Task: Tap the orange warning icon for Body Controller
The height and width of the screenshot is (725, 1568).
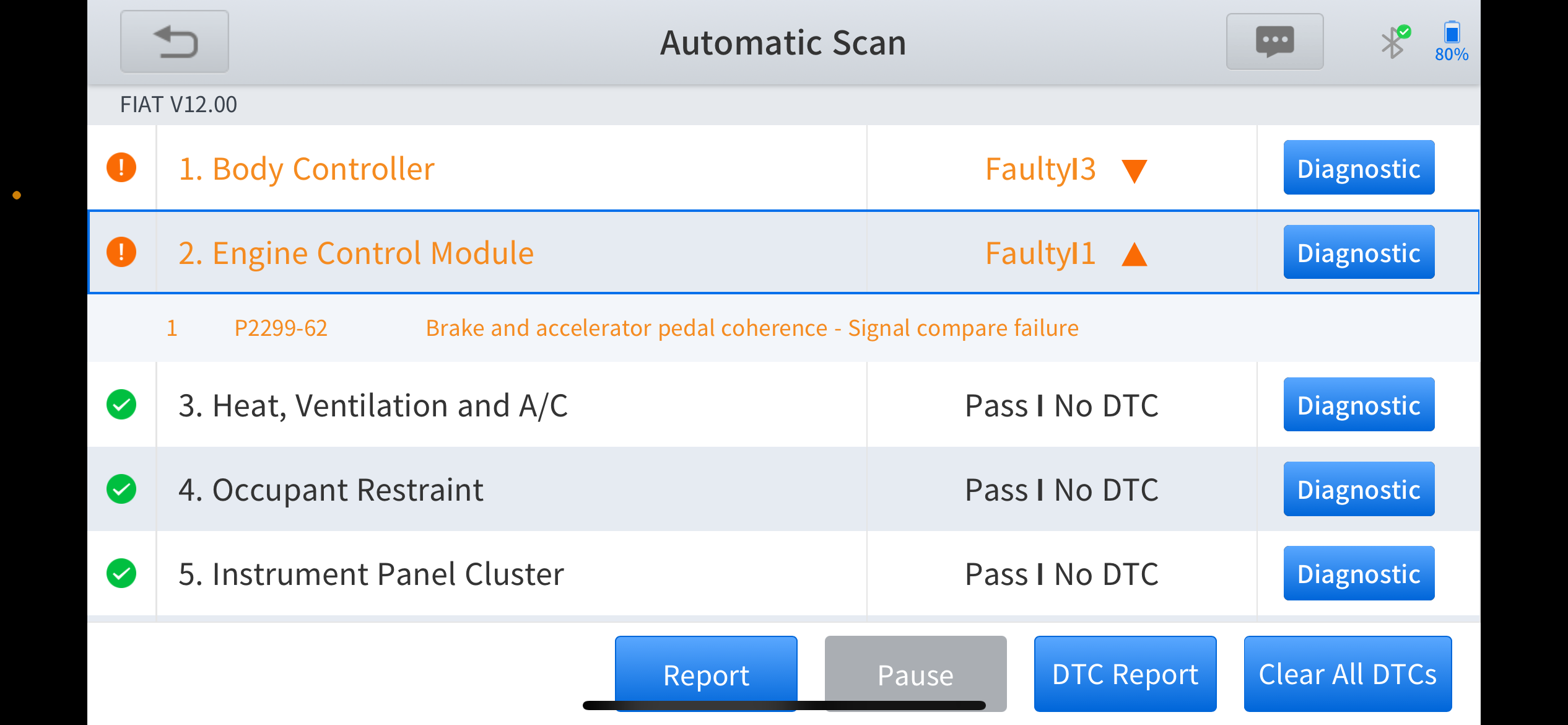Action: pyautogui.click(x=121, y=168)
